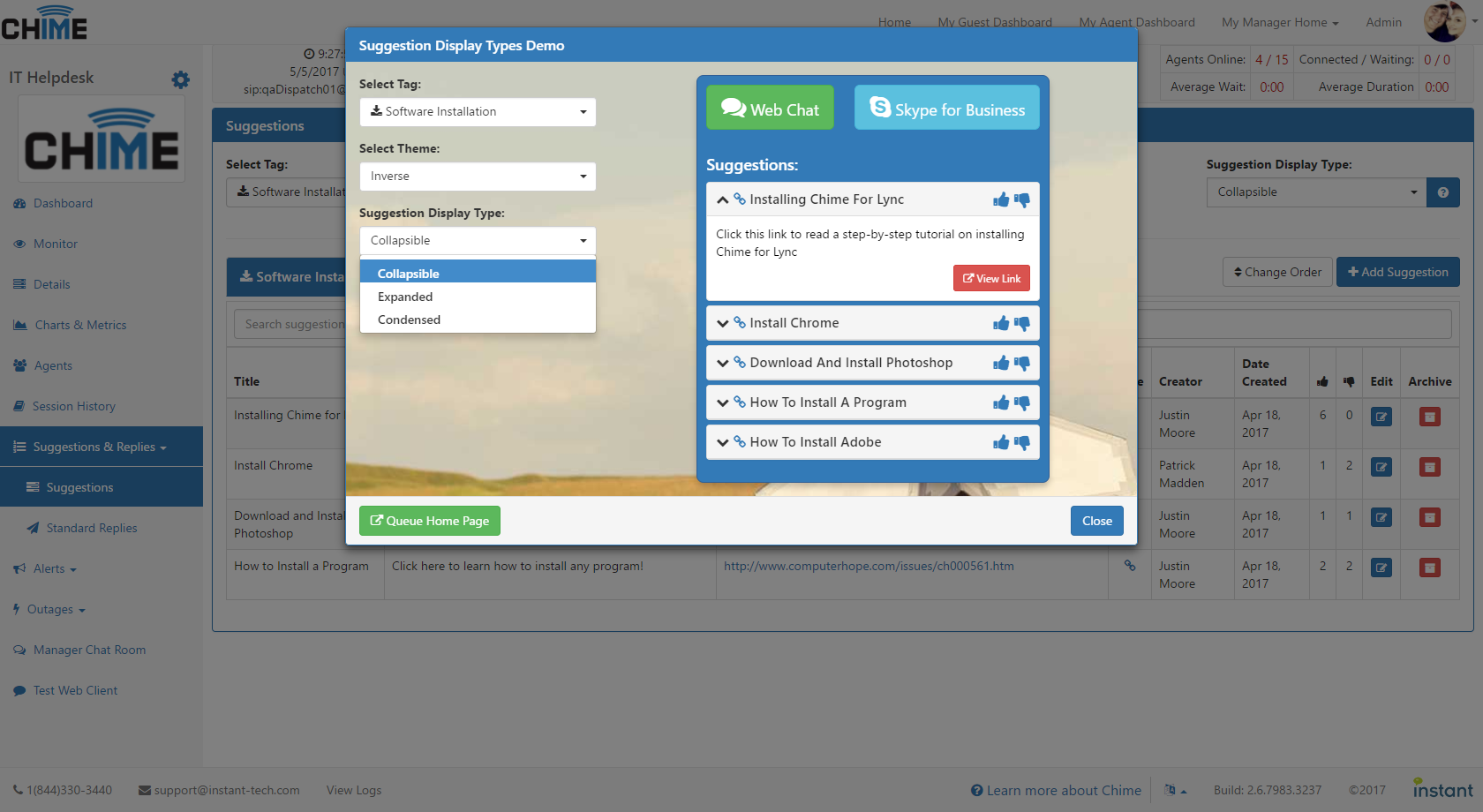The image size is (1483, 812).
Task: Thumbs up How To Install Adobe
Action: pos(1001,442)
